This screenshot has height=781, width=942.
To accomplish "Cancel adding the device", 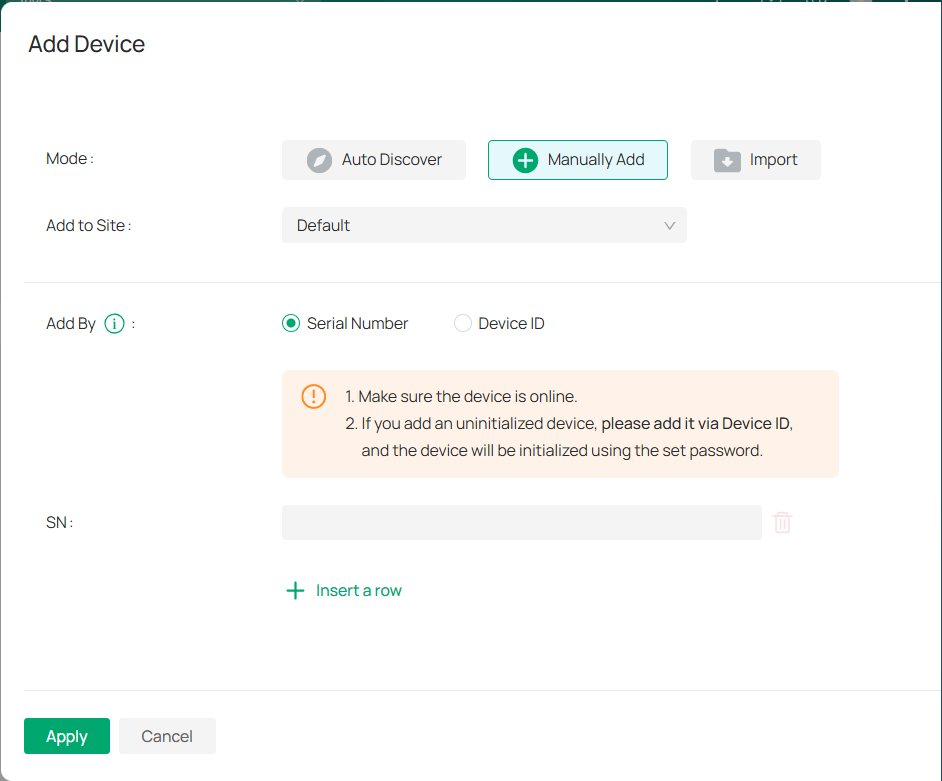I will tap(166, 736).
